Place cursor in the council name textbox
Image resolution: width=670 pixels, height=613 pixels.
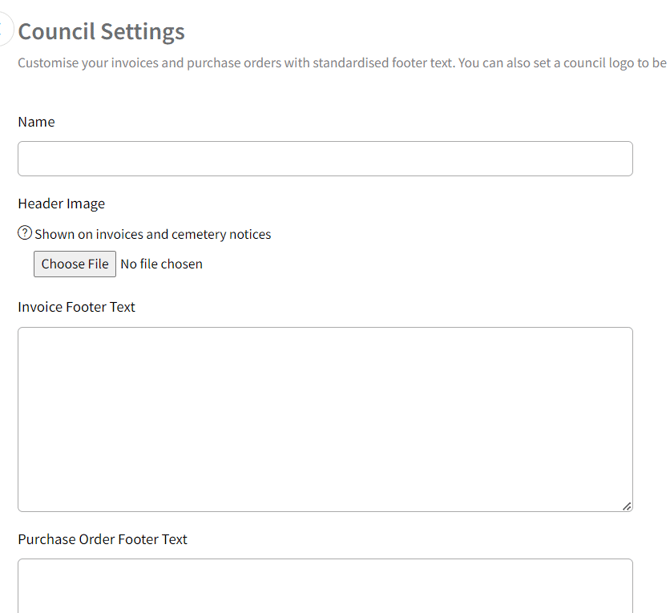325,159
